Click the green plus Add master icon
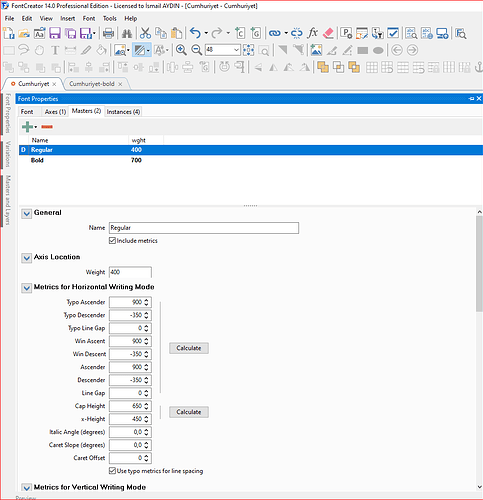The width and height of the screenshot is (483, 500). pos(27,127)
